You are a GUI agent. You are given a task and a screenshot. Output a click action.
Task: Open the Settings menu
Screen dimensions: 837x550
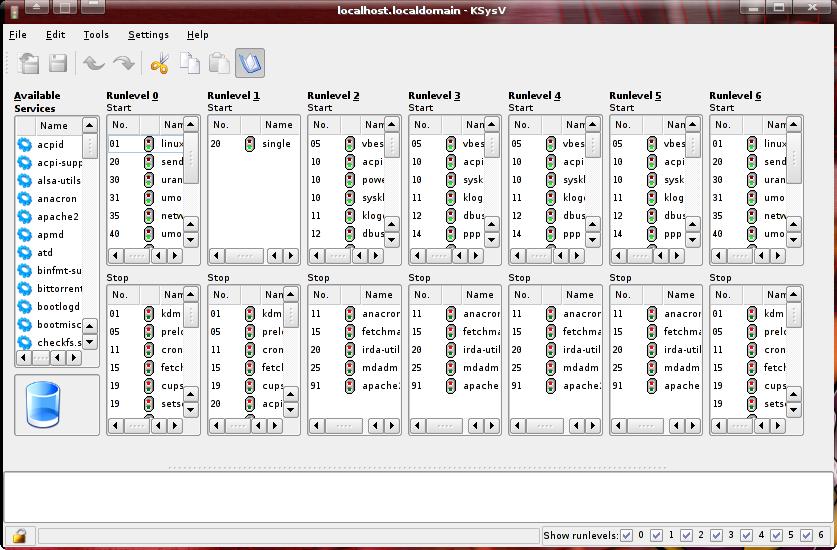coord(148,35)
